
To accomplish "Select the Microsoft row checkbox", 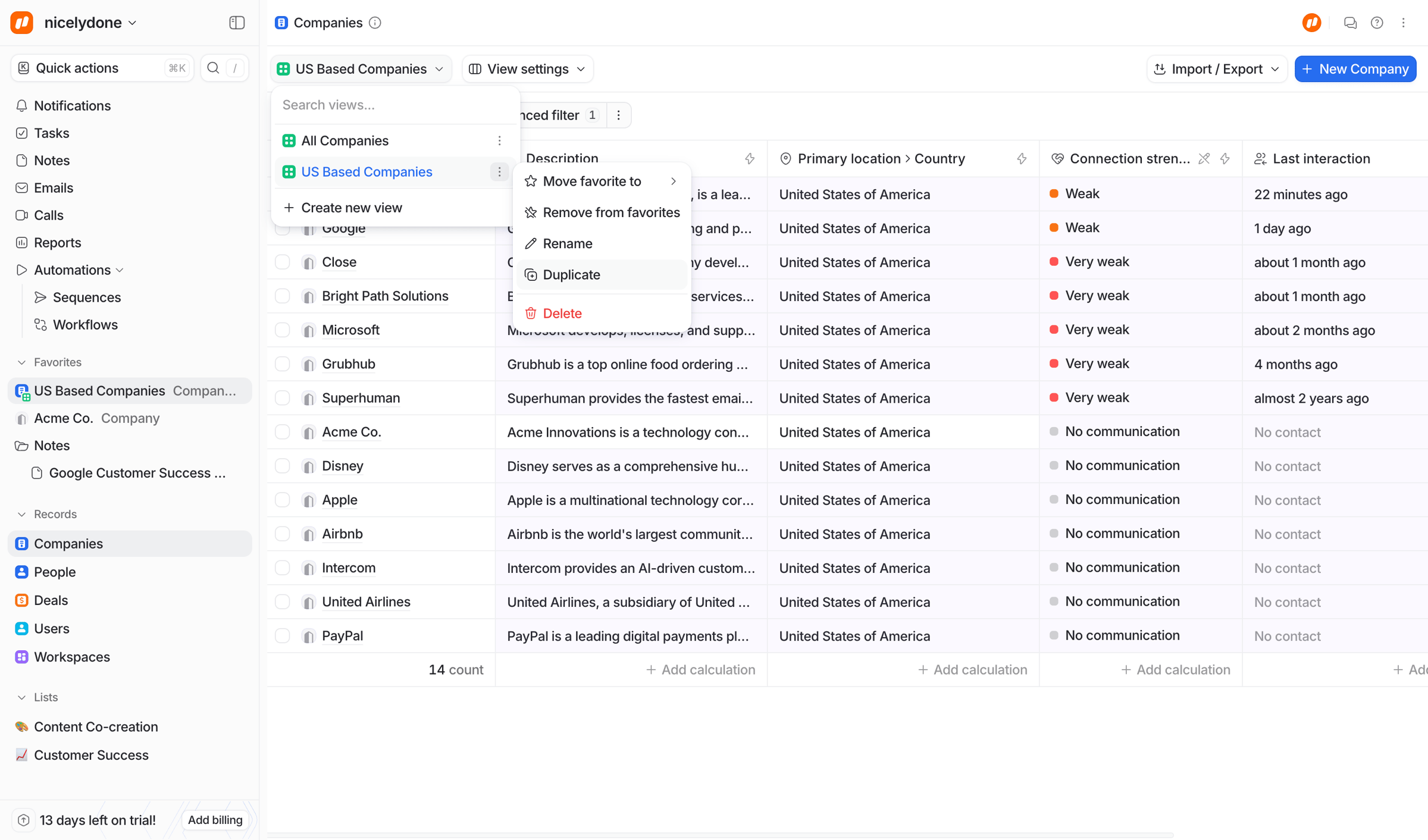I will click(283, 330).
